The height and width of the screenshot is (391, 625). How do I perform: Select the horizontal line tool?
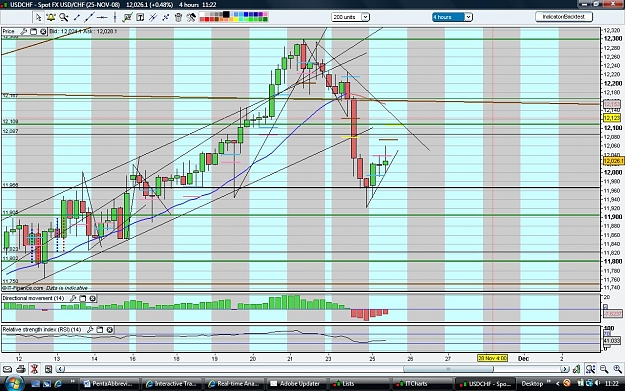pos(102,18)
